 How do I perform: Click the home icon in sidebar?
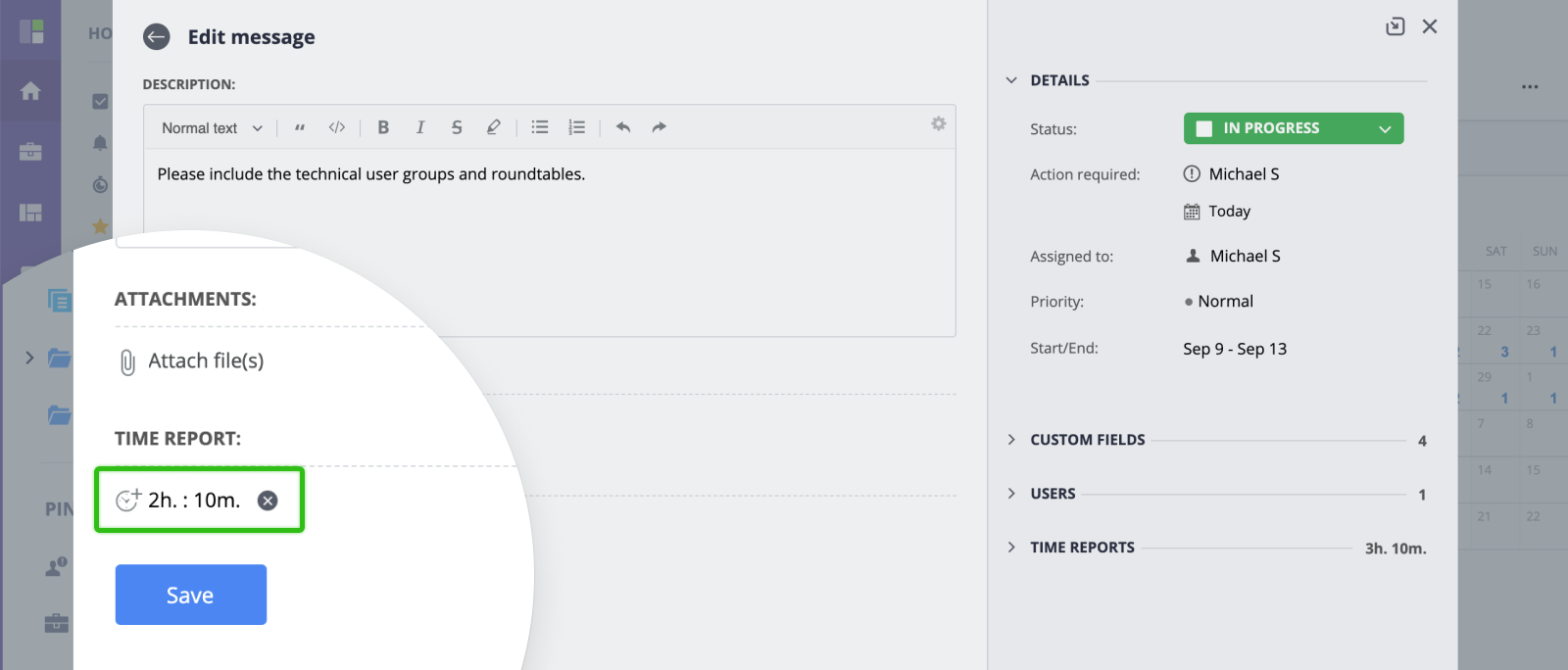click(x=30, y=91)
